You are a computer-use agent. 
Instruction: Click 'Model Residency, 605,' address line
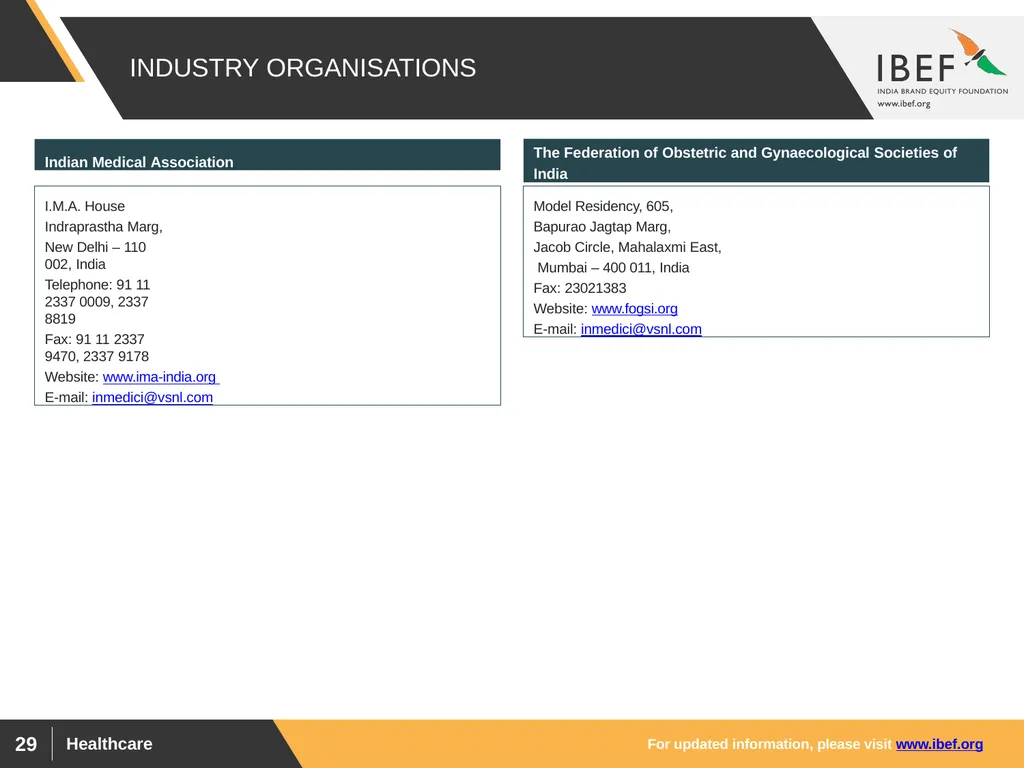coord(603,206)
